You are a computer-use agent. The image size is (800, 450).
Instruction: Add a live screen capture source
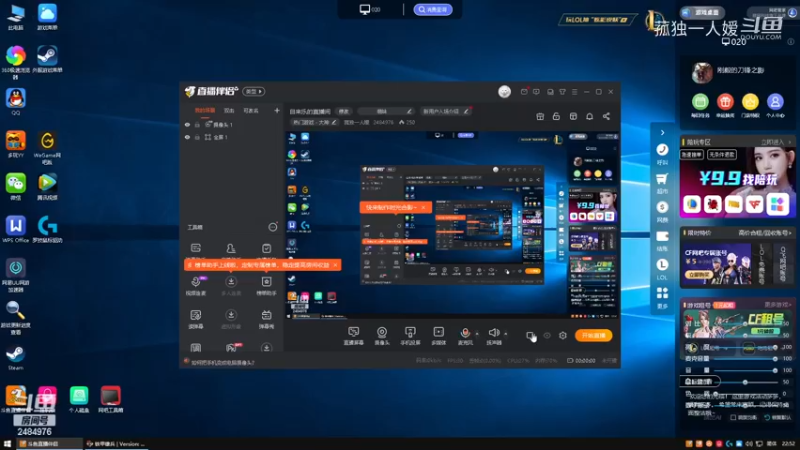click(x=353, y=336)
